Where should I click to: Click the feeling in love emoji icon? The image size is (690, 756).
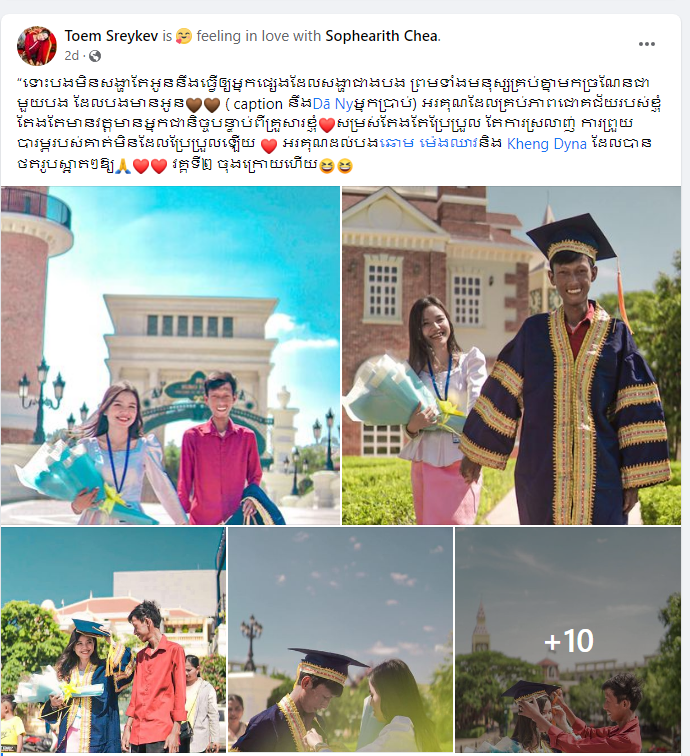pos(184,36)
